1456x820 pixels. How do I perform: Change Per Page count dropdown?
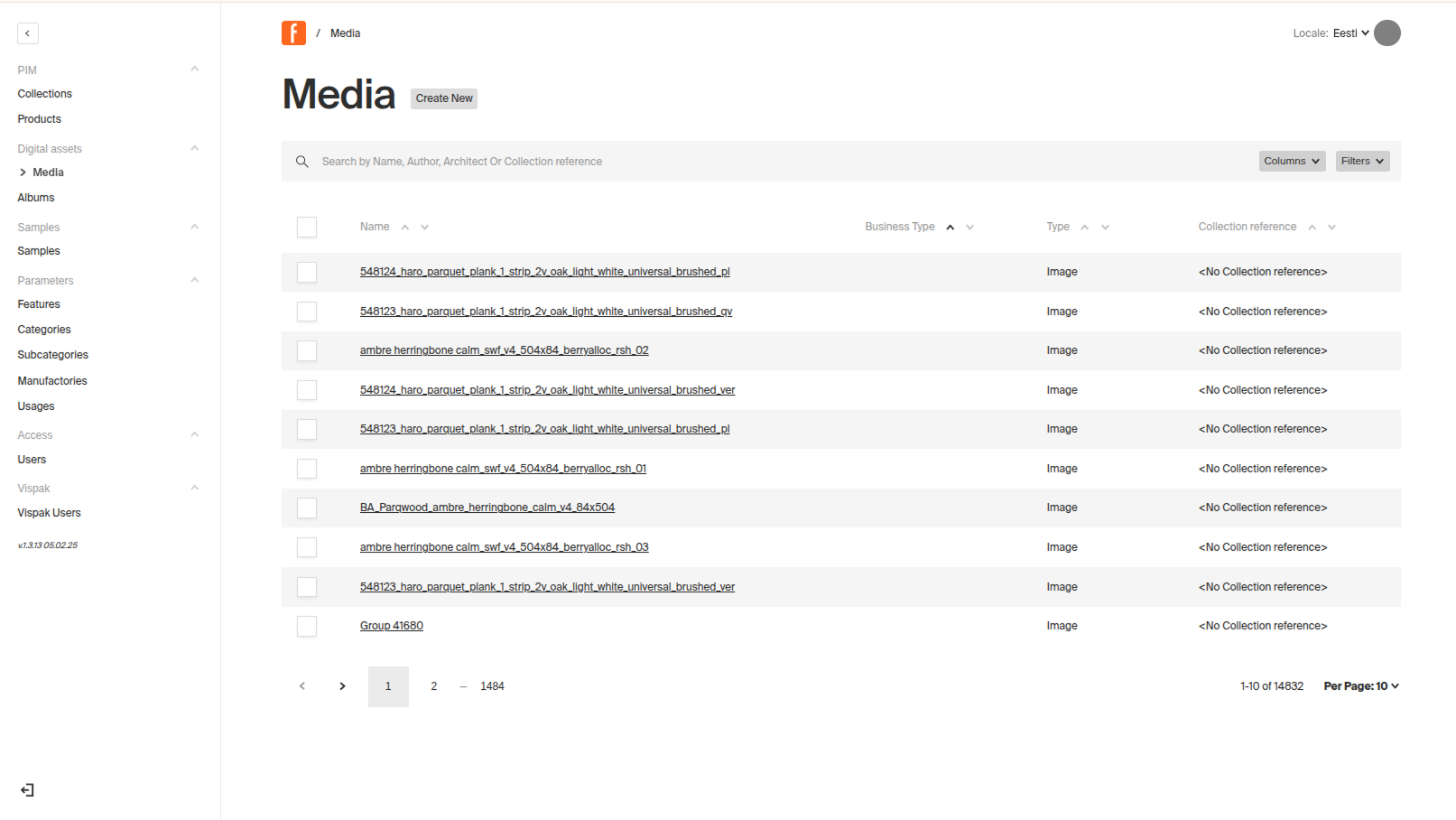tap(1360, 686)
